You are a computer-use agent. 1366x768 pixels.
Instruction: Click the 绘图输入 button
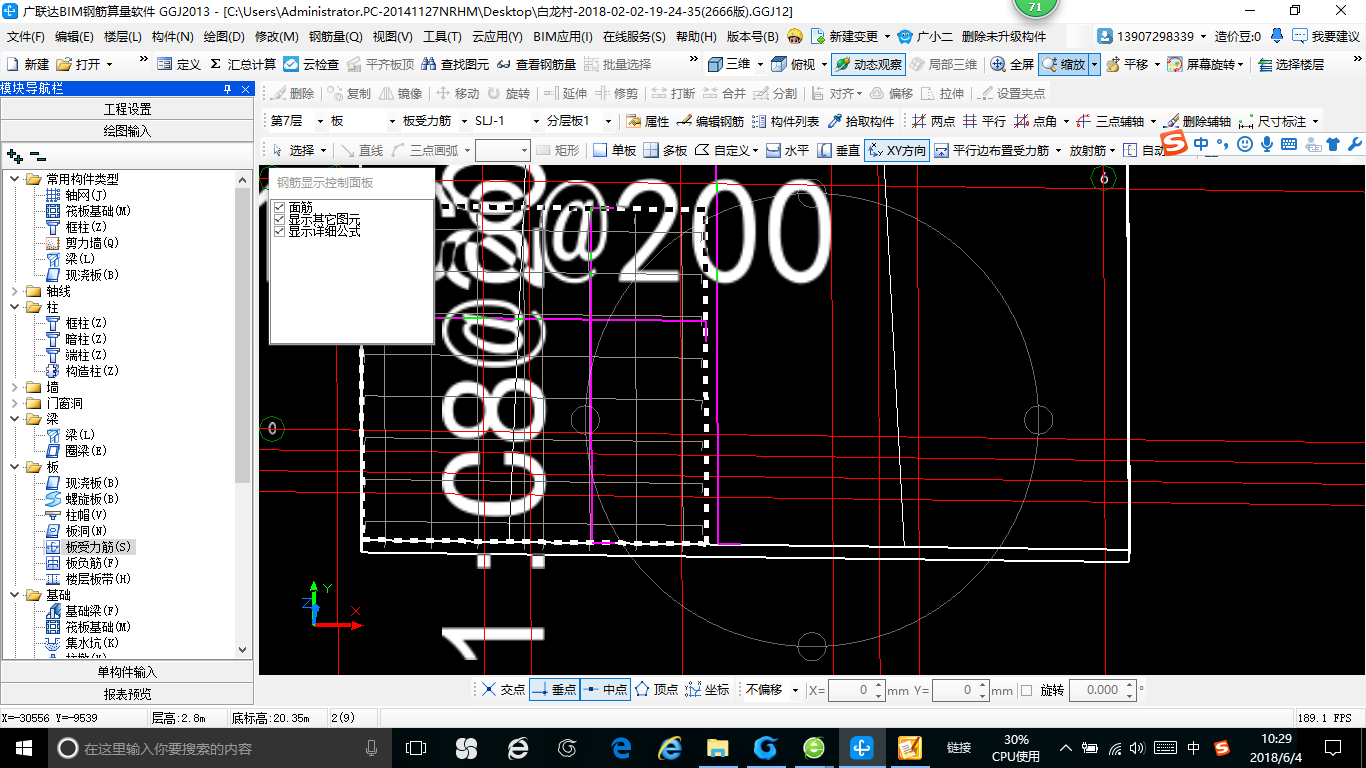(x=127, y=131)
